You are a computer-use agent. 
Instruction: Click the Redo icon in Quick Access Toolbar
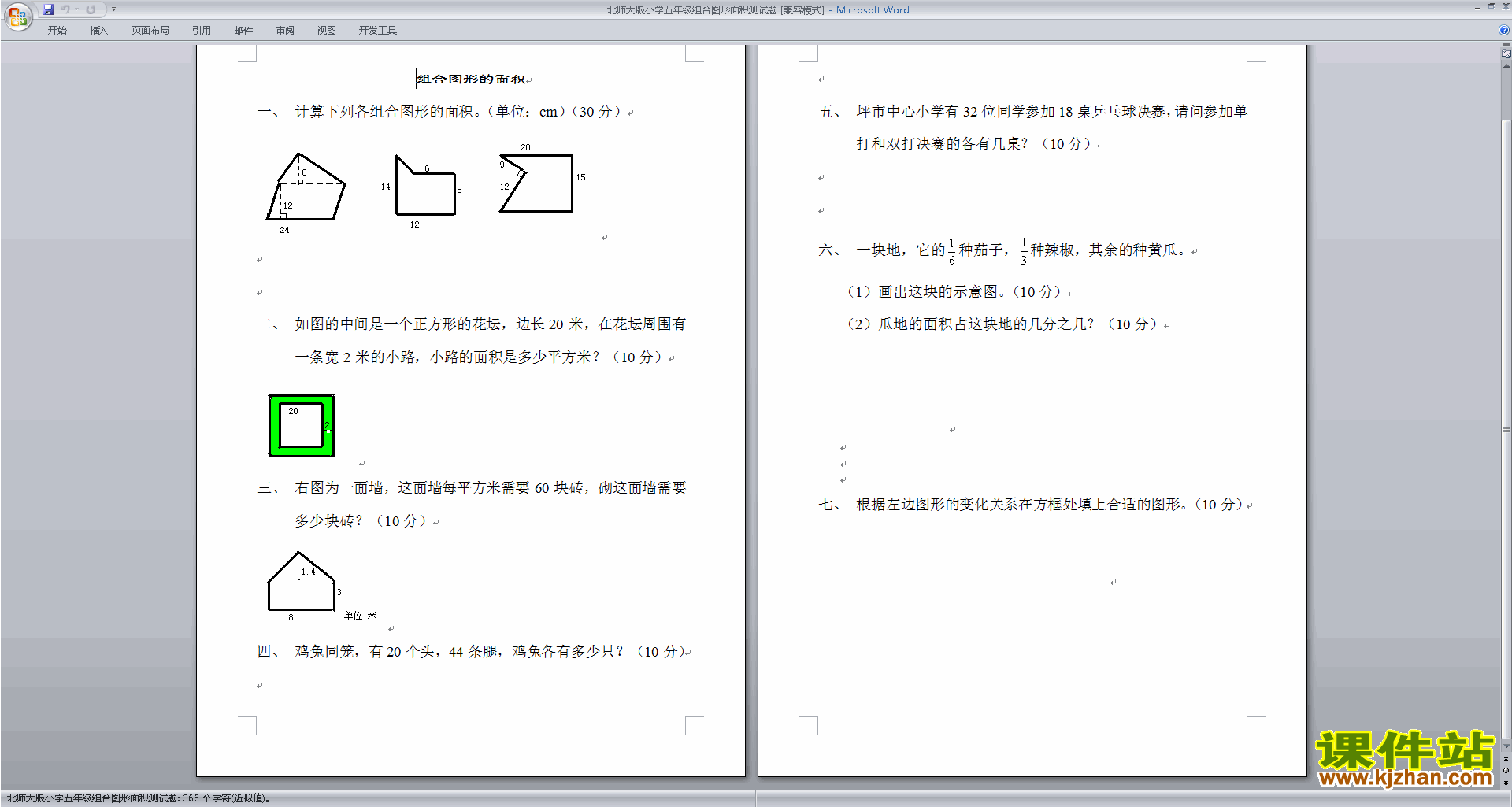click(x=91, y=9)
